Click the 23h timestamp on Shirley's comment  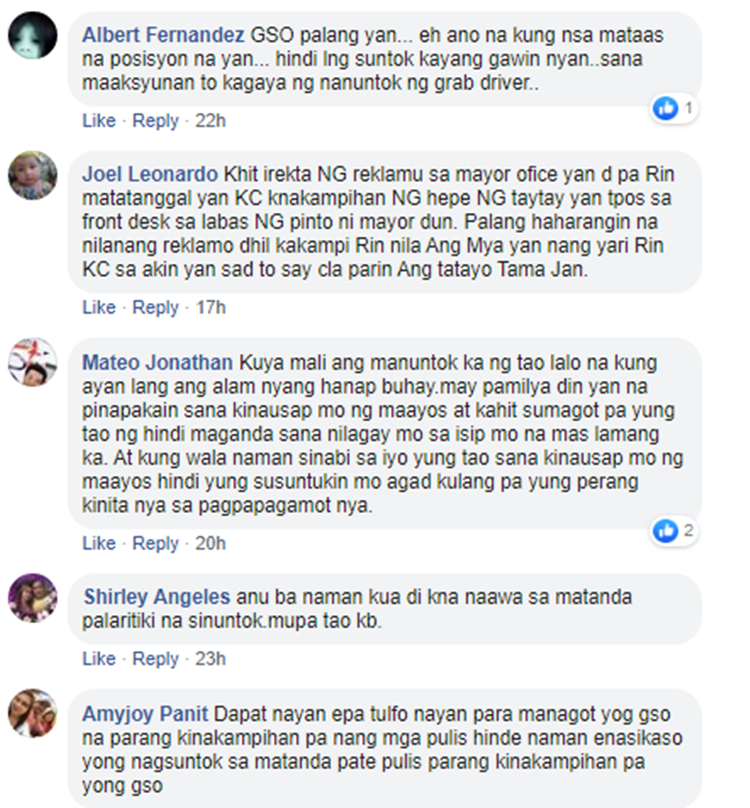coord(210,659)
